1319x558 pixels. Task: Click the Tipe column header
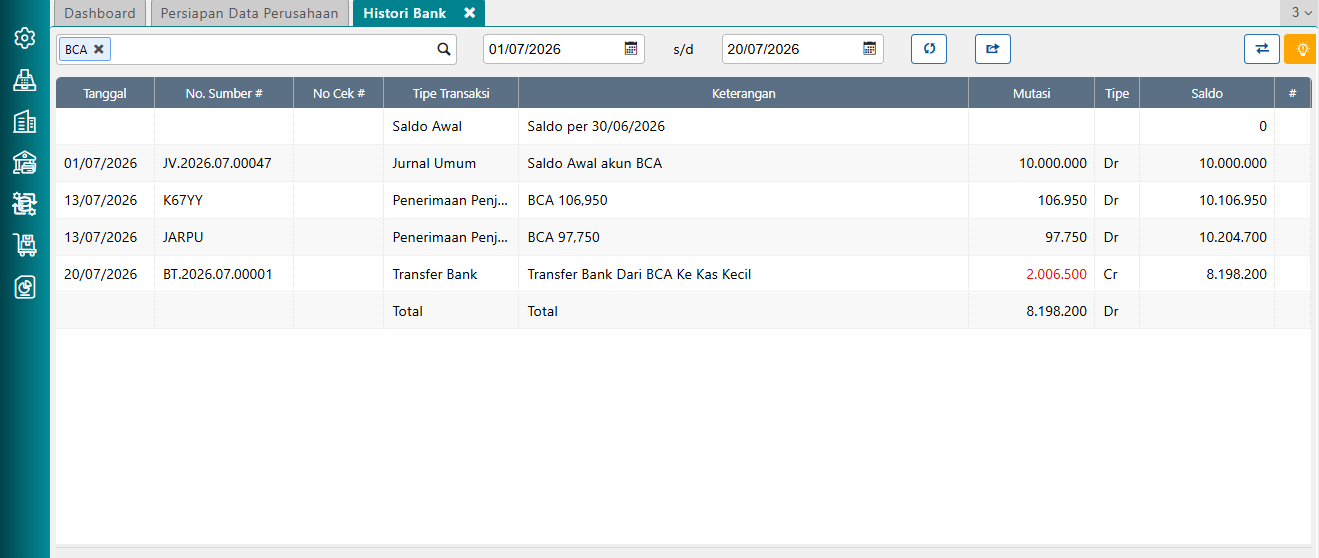(x=1117, y=93)
